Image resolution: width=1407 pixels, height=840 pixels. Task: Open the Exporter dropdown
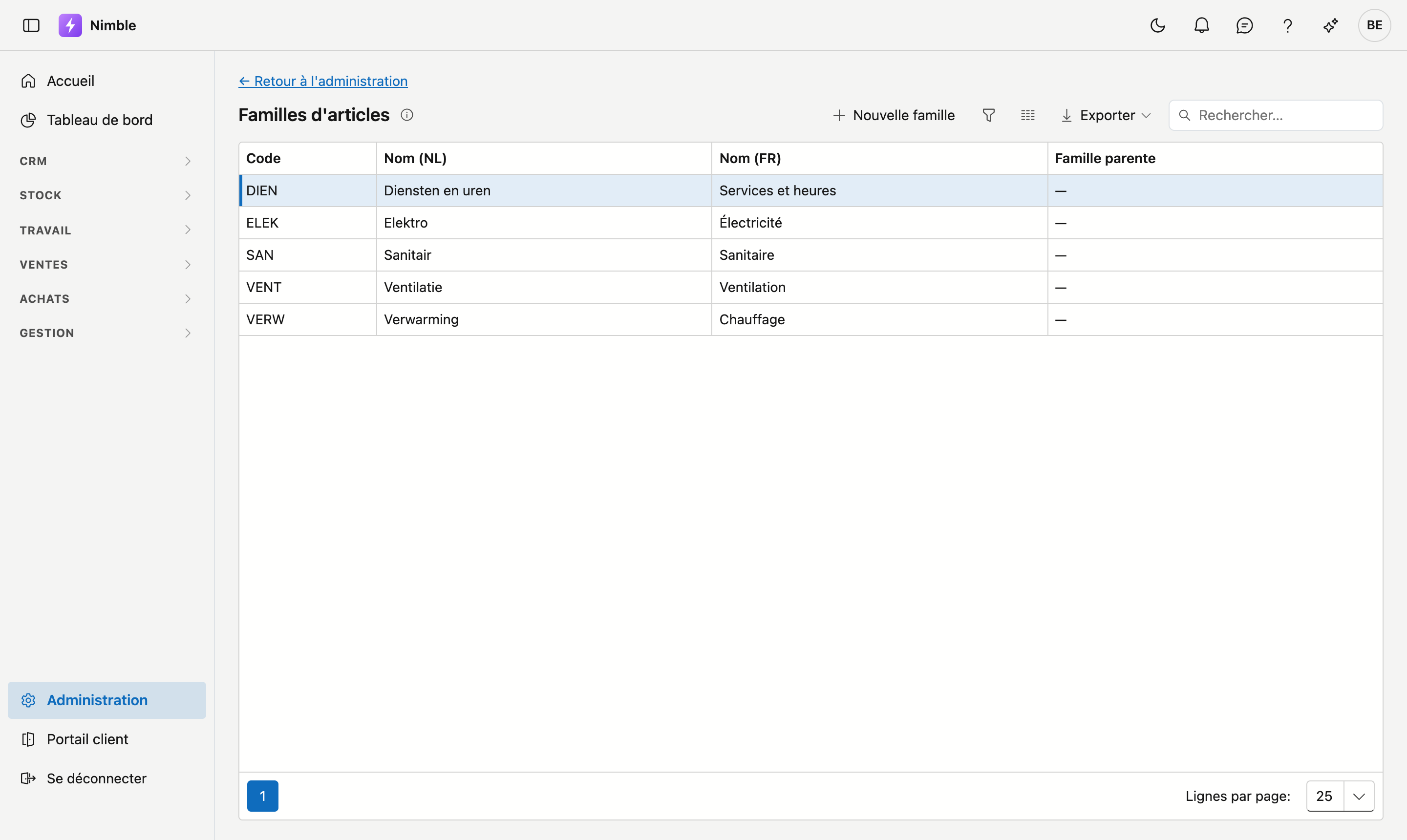click(x=1106, y=115)
